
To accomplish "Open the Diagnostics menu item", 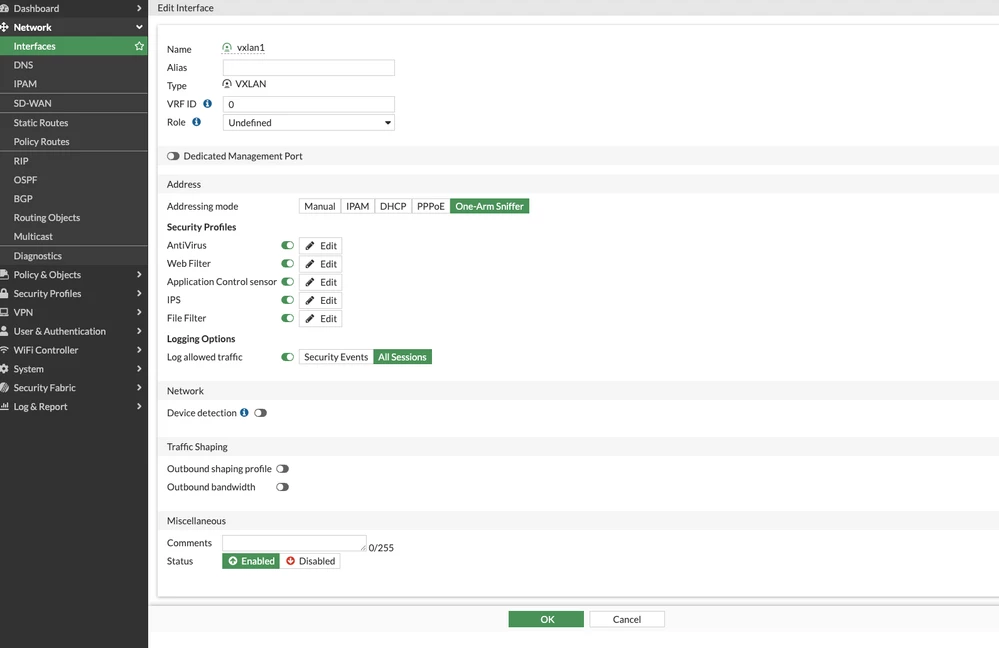I will click(74, 256).
